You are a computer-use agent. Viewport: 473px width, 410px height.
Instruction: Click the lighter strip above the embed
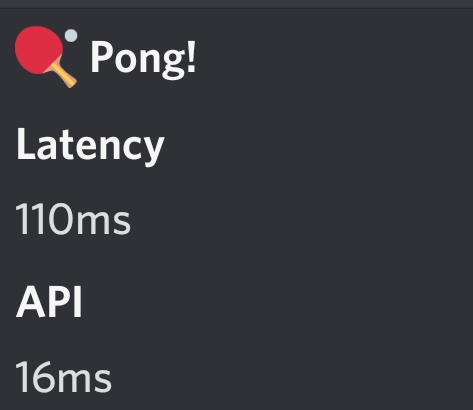coord(236,4)
